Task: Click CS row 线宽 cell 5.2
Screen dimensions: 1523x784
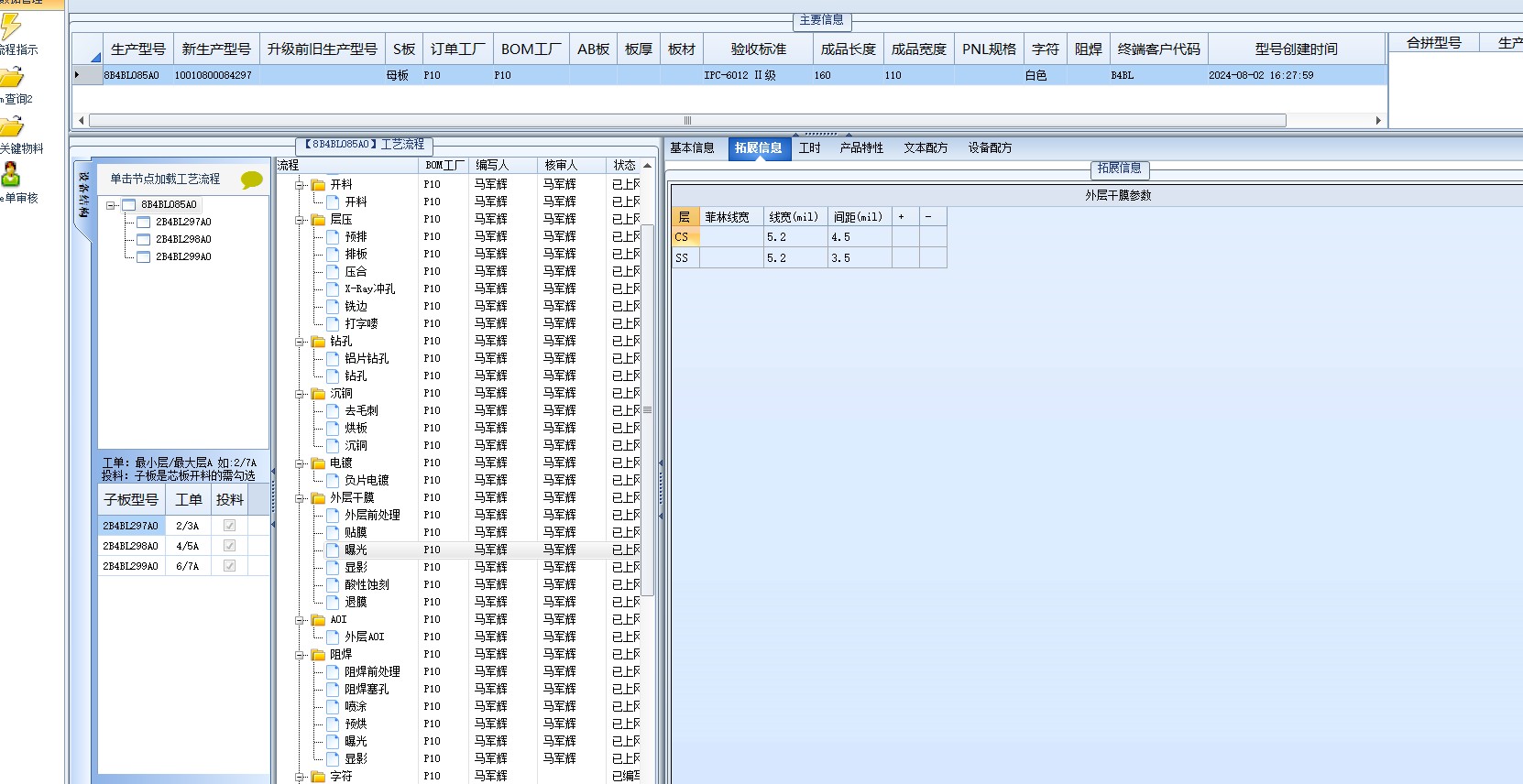Action: click(x=795, y=237)
